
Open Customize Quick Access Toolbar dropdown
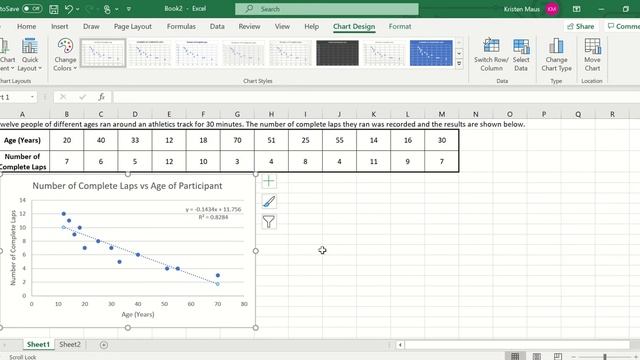(x=129, y=9)
